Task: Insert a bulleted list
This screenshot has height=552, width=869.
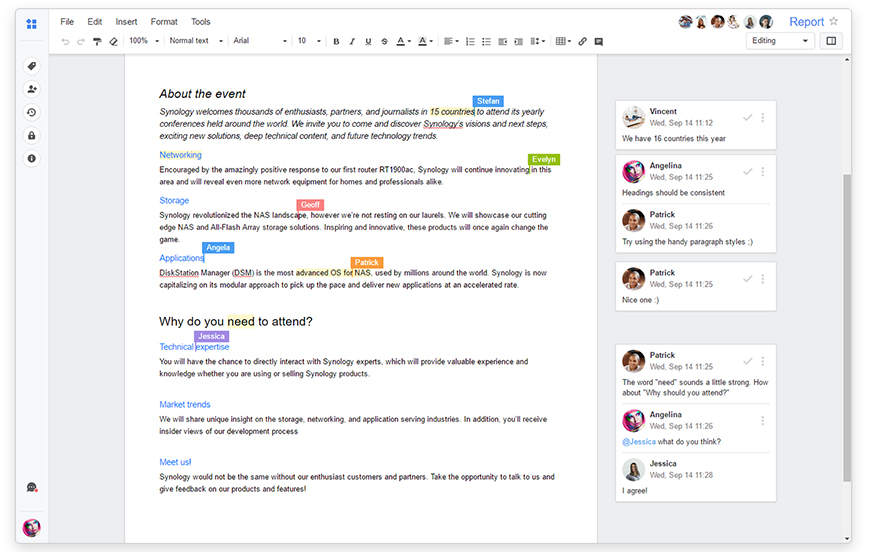Action: click(486, 42)
